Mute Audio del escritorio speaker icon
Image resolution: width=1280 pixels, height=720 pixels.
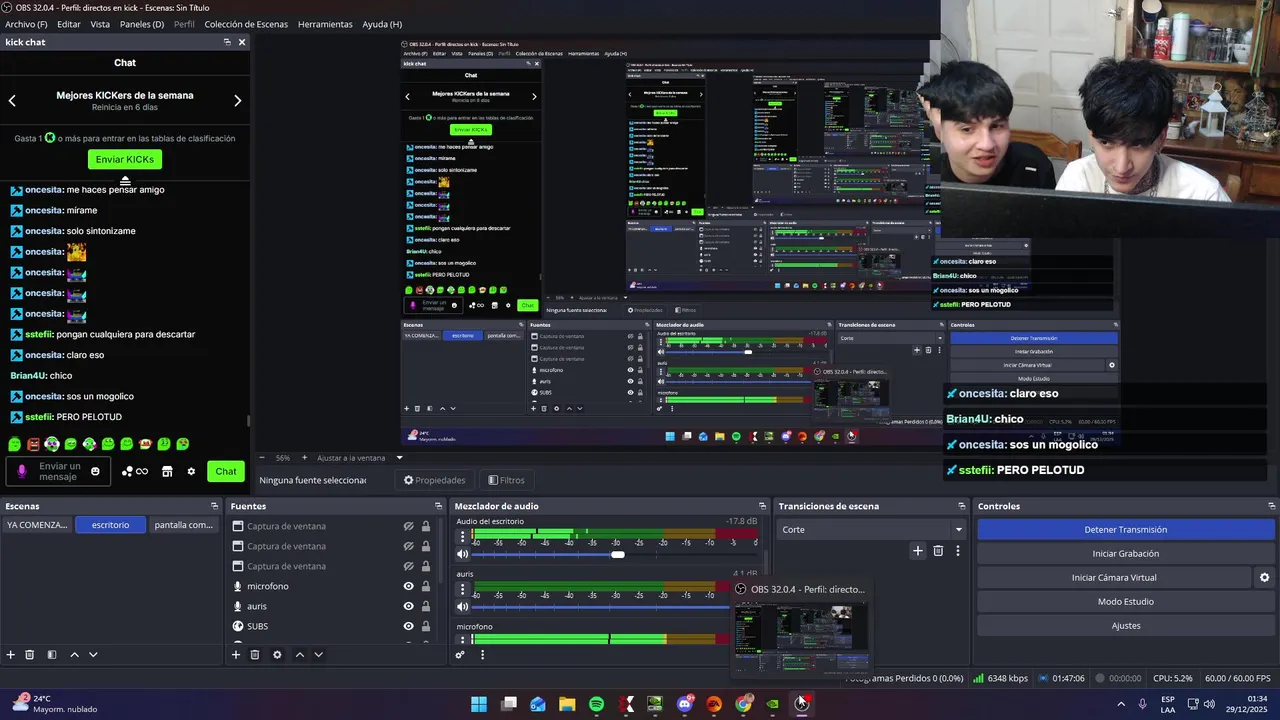click(x=462, y=554)
